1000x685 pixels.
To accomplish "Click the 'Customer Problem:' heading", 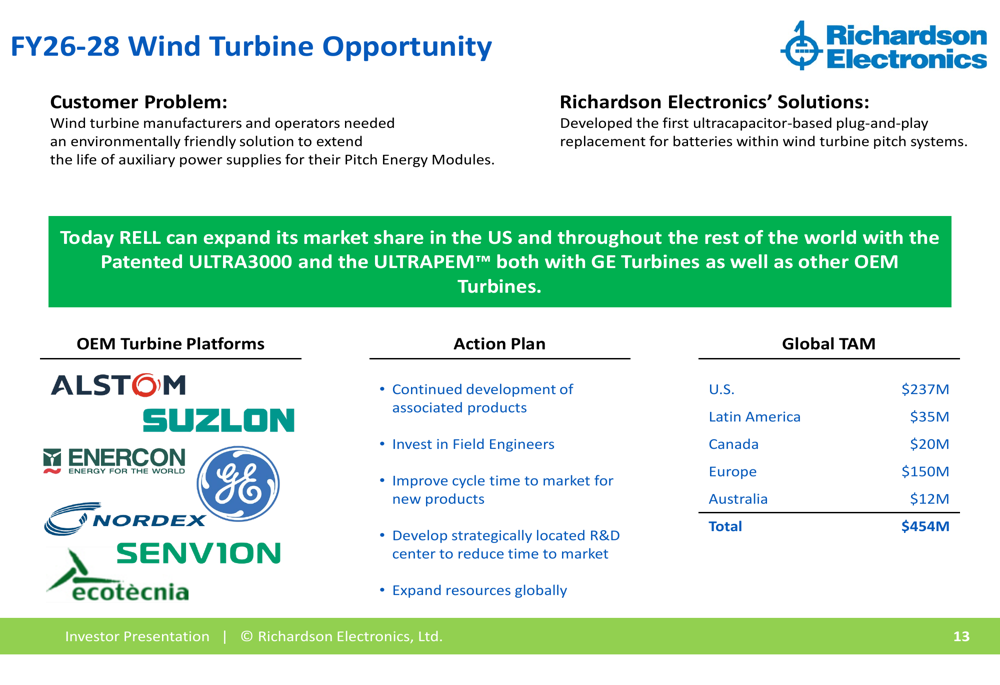I will [x=138, y=102].
